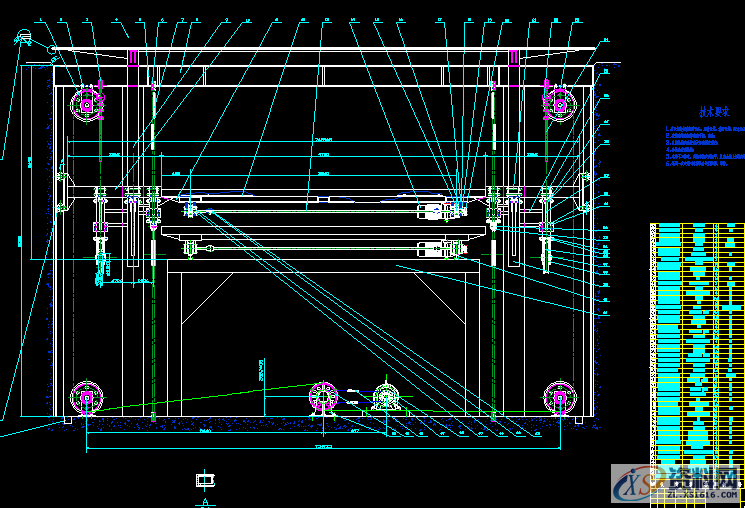Select the green motor at bottom center
The height and width of the screenshot is (508, 745).
pyautogui.click(x=385, y=398)
